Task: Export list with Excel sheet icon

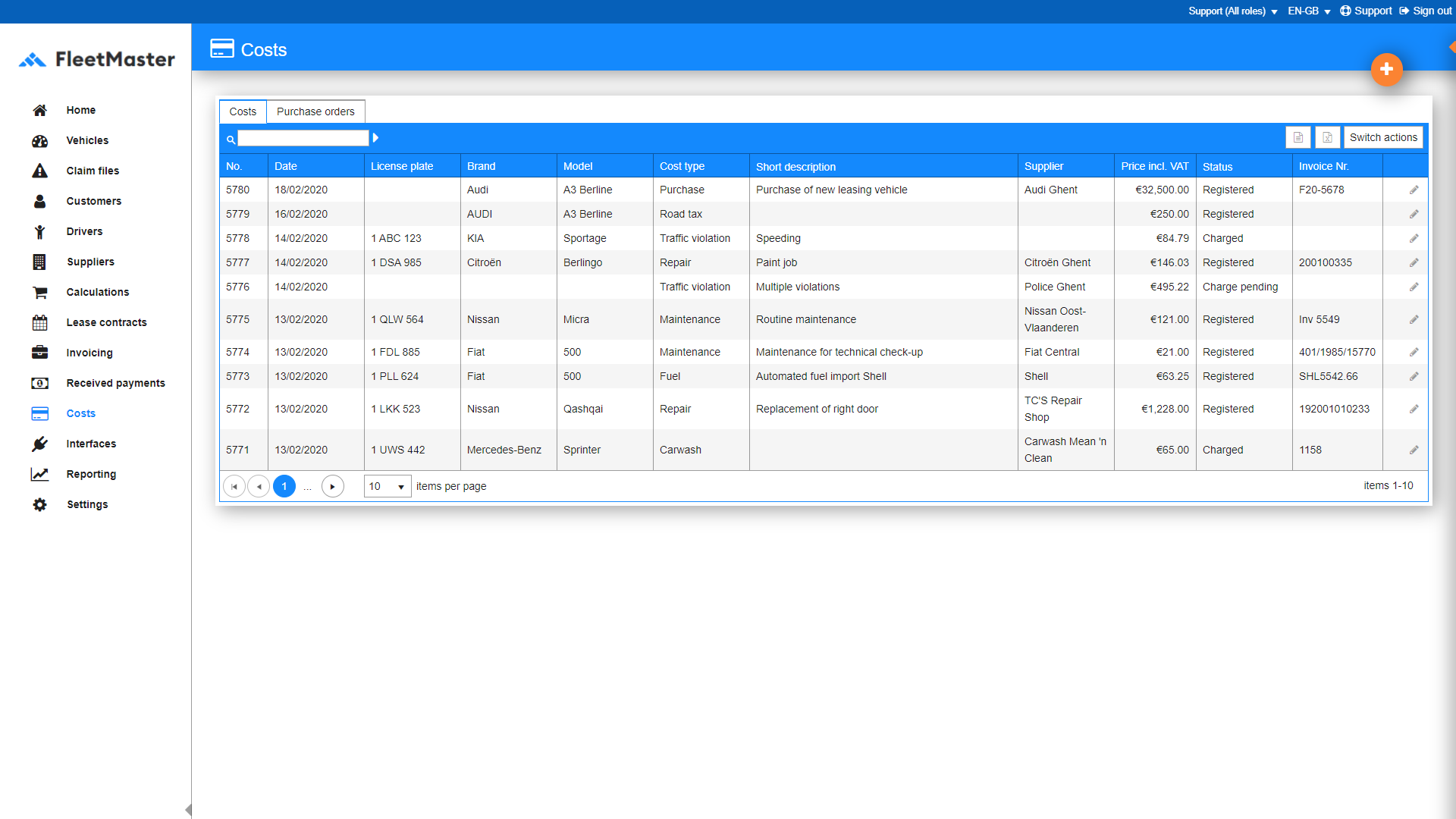Action: [1327, 137]
